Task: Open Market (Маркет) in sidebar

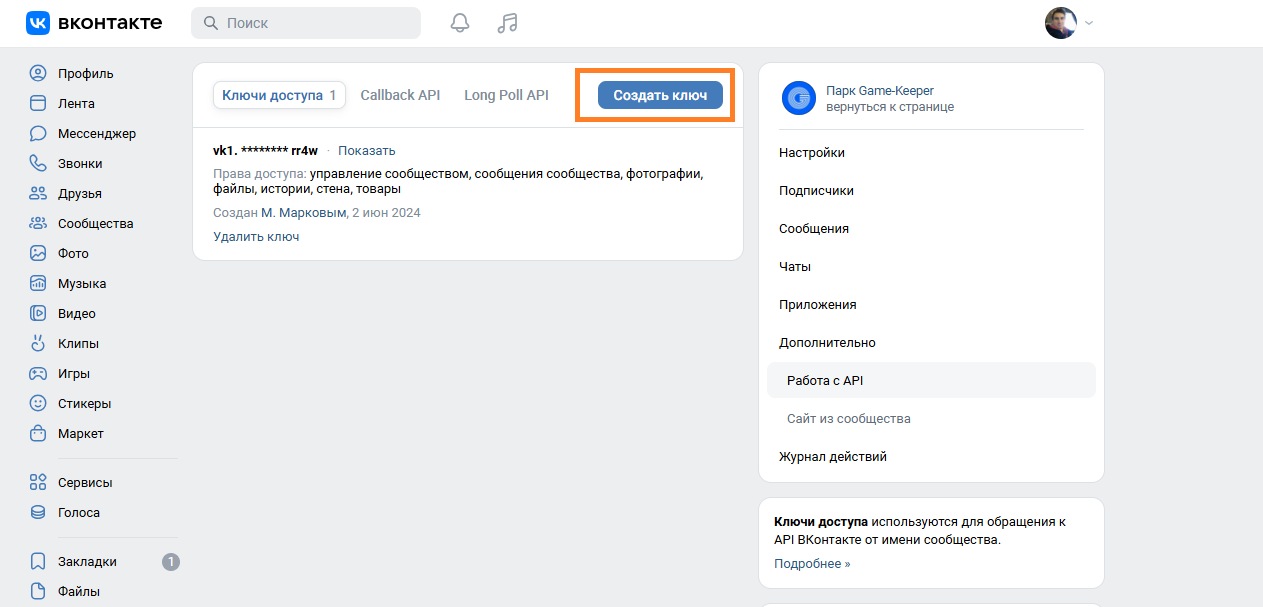Action: point(80,433)
